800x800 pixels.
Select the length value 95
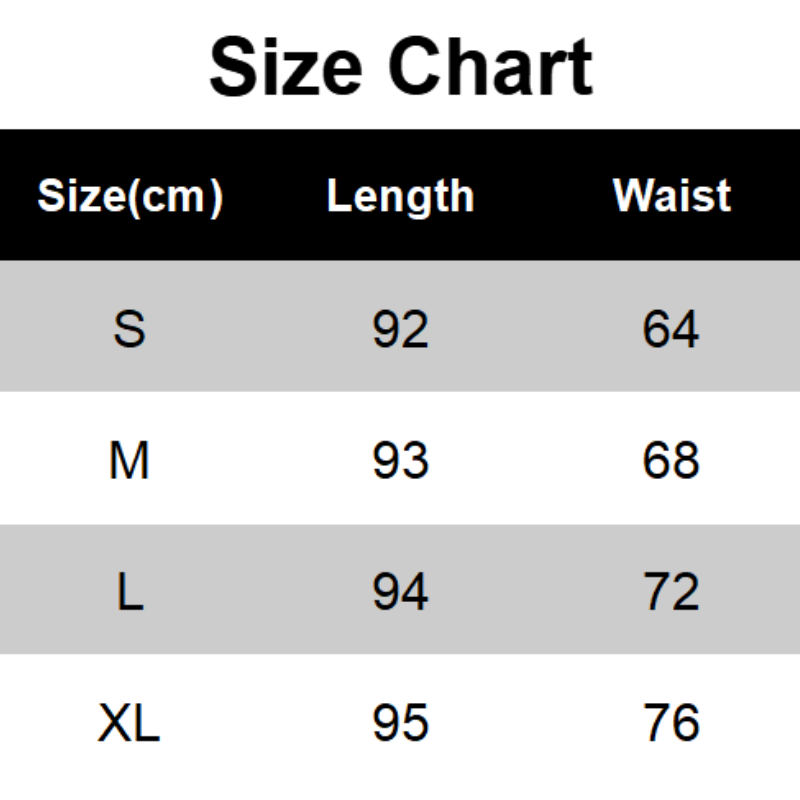[x=400, y=723]
